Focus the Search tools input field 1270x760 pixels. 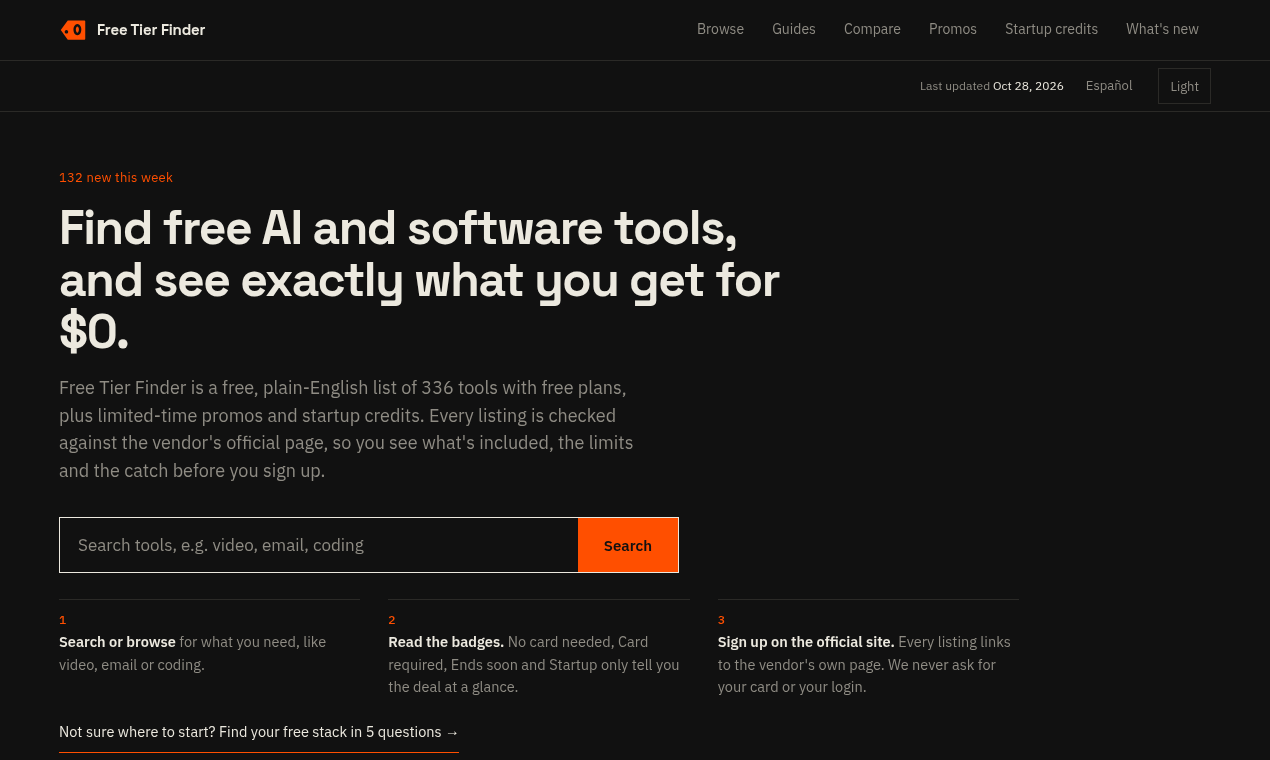tap(319, 545)
